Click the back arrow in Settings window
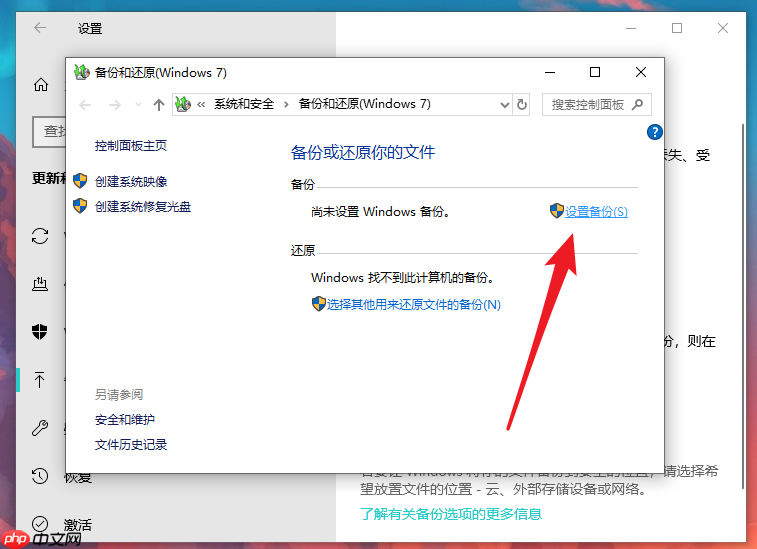Image resolution: width=757 pixels, height=549 pixels. 40,28
